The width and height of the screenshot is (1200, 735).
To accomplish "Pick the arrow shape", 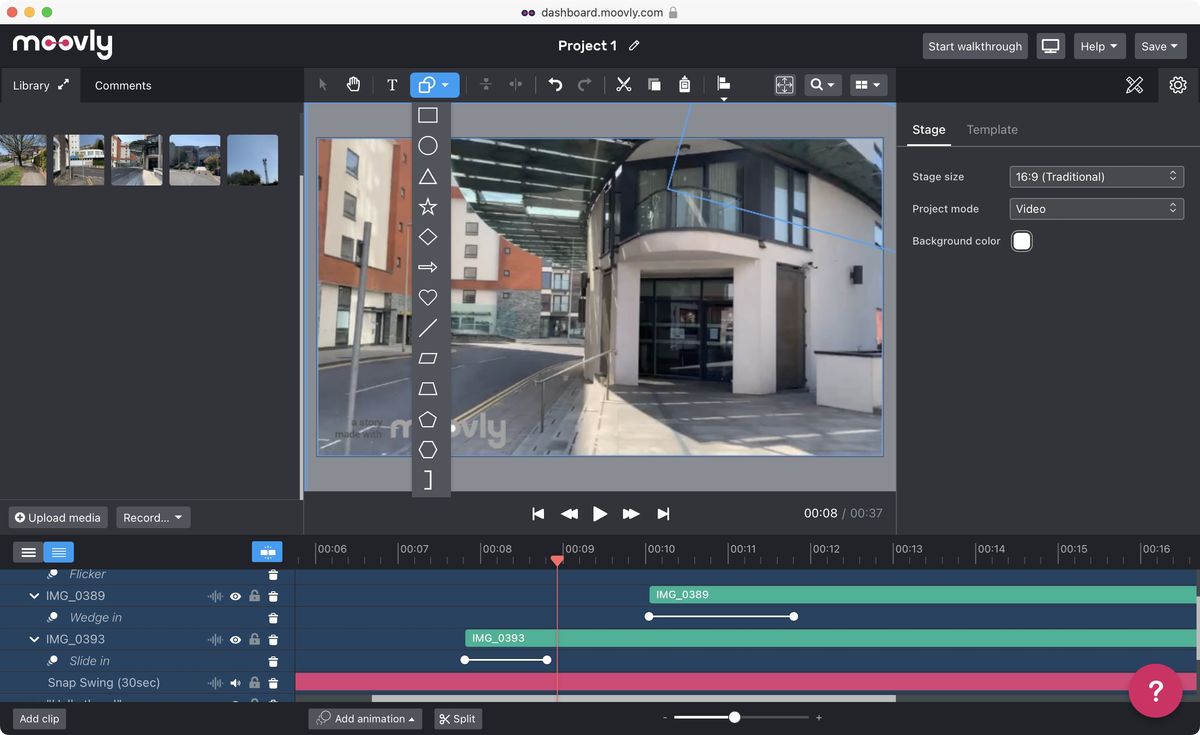I will (427, 267).
